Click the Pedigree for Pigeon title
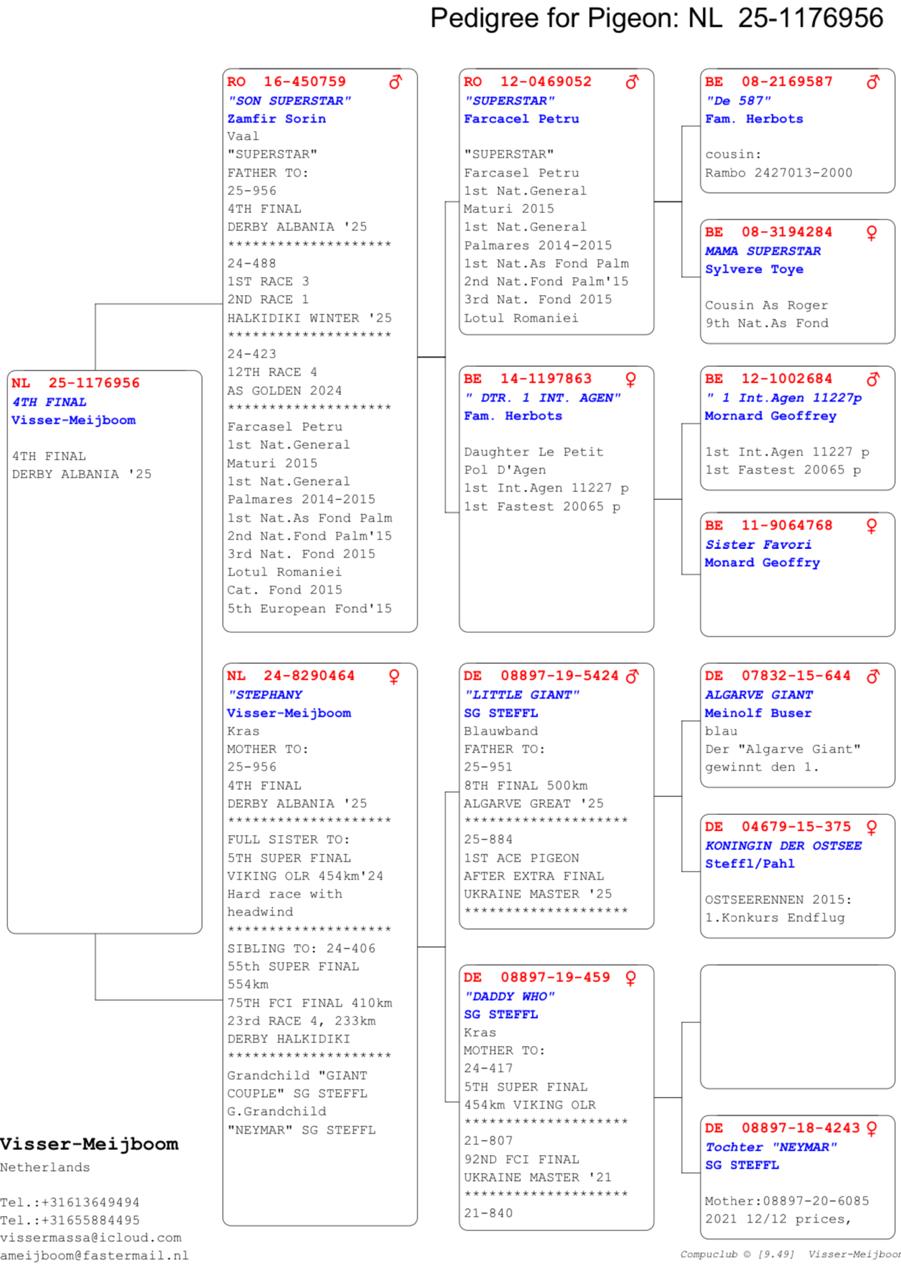The image size is (901, 1280). click(656, 18)
